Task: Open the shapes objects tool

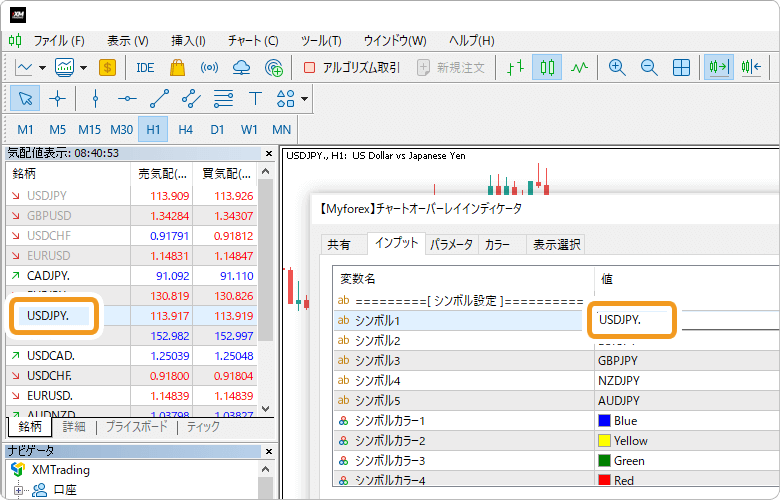Action: point(286,99)
